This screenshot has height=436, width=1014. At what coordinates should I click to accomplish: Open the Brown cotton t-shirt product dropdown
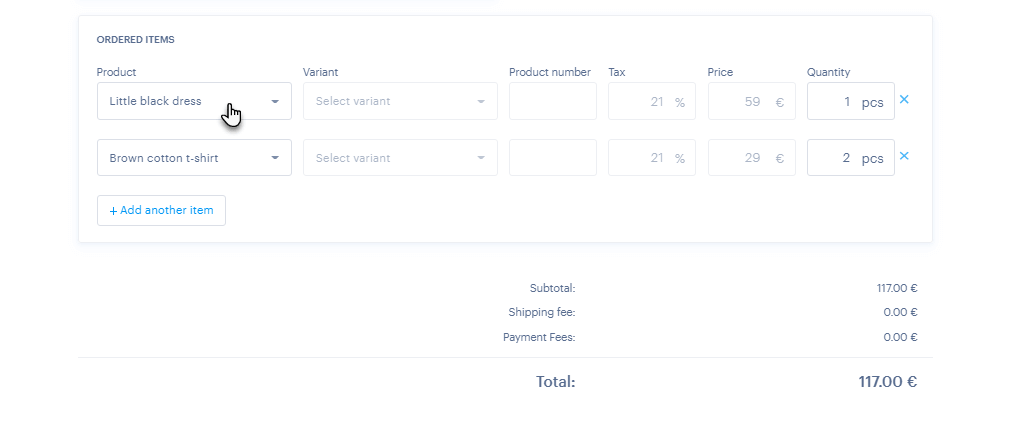coord(194,158)
